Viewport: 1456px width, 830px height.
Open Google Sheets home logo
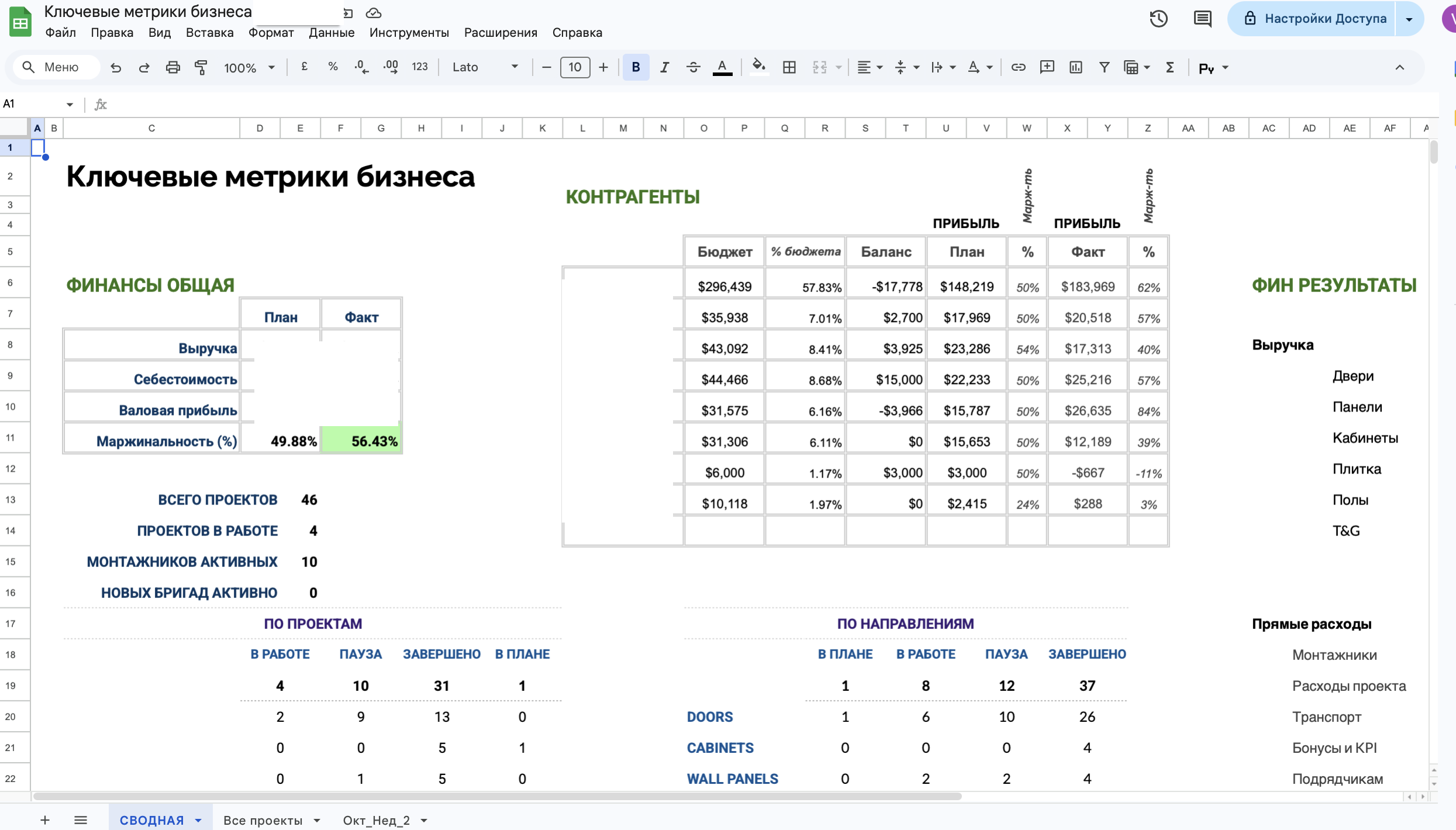20,22
